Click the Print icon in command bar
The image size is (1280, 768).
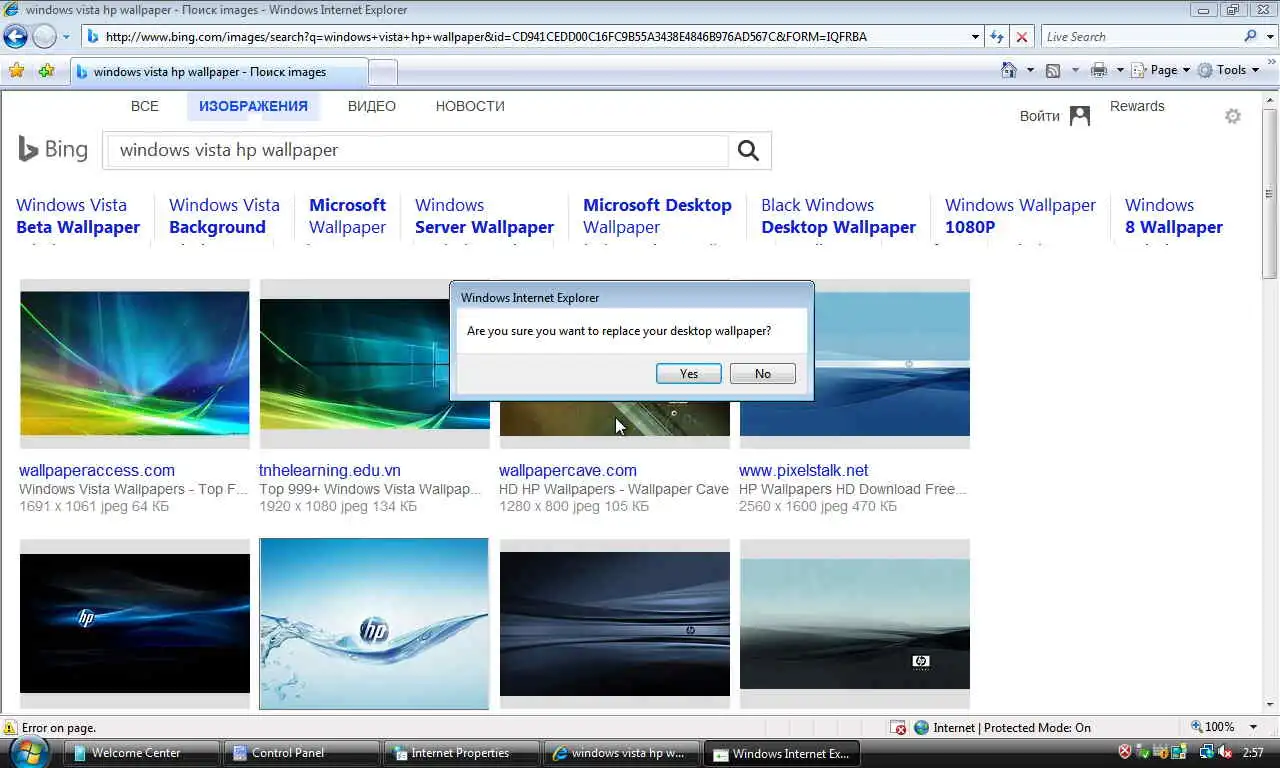point(1099,70)
